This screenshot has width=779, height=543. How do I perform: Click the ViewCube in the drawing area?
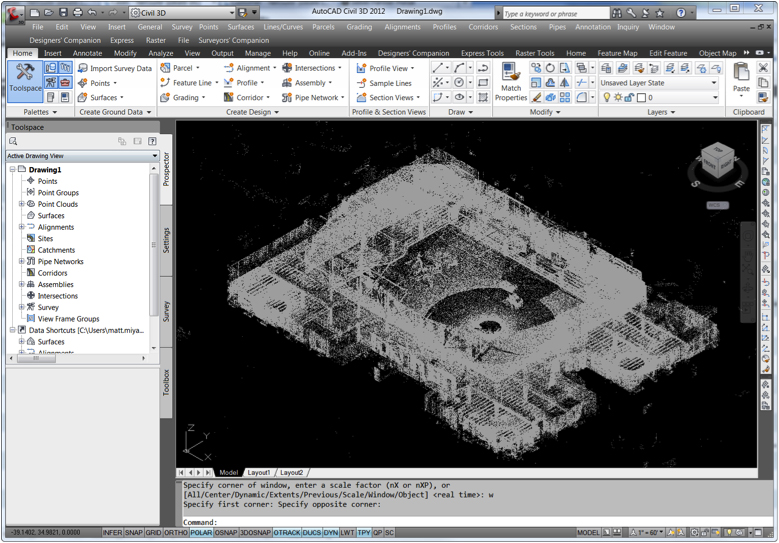click(x=717, y=162)
